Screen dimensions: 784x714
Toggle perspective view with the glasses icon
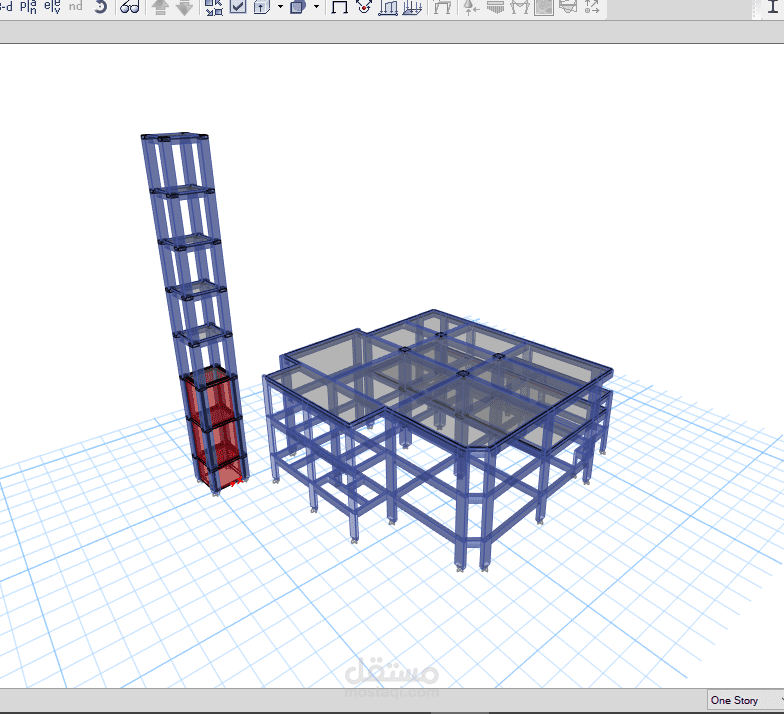[x=130, y=6]
